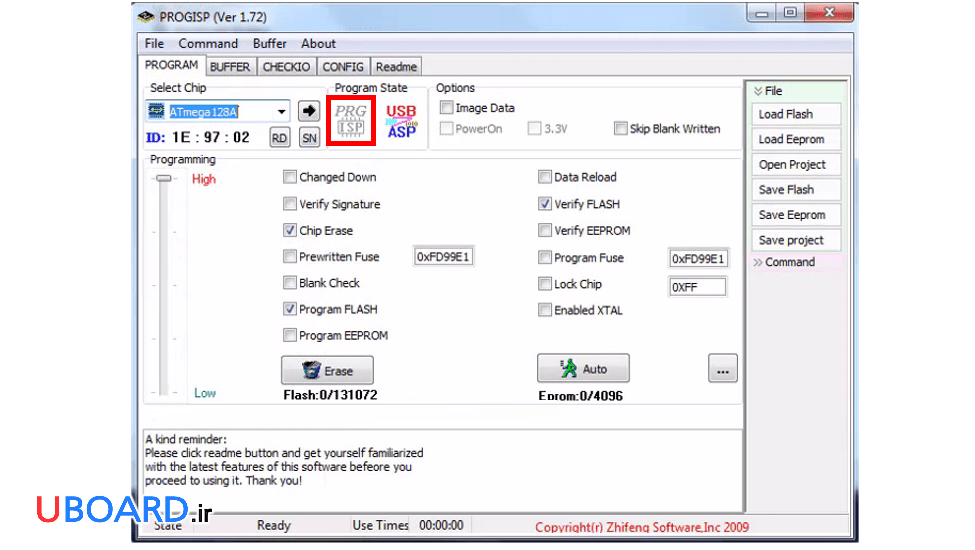Click the PRG ISP program state icon
This screenshot has height=550, width=975.
coord(351,121)
